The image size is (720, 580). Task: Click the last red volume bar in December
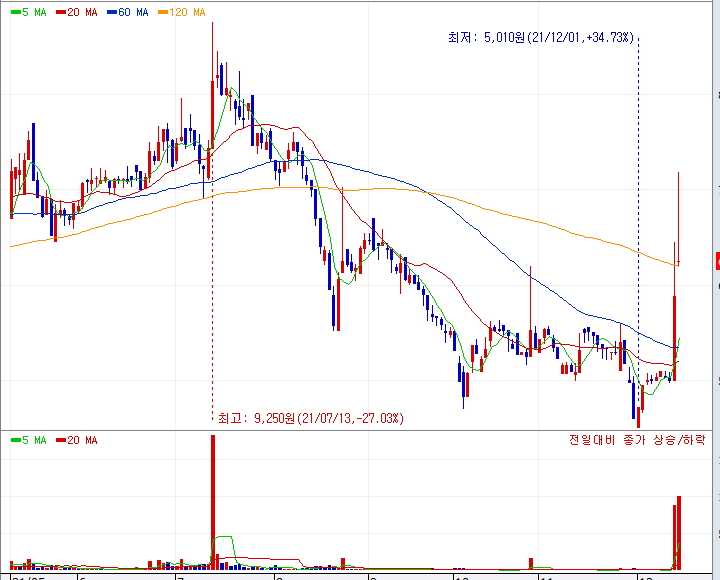pyautogui.click(x=679, y=533)
